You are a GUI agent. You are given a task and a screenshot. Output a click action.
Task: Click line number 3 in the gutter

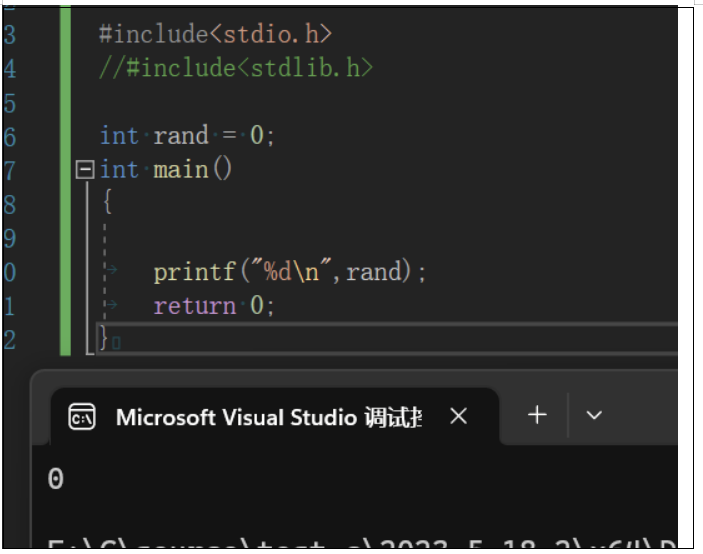pos(10,35)
